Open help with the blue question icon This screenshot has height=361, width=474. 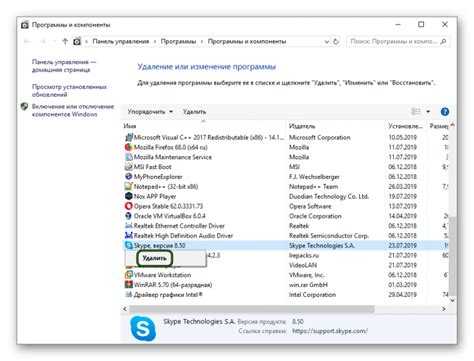(x=445, y=112)
